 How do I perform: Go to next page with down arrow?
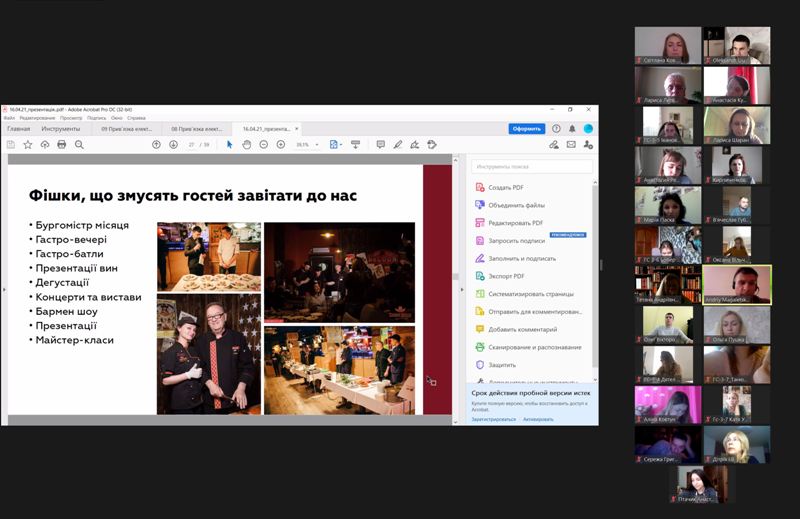coord(173,145)
